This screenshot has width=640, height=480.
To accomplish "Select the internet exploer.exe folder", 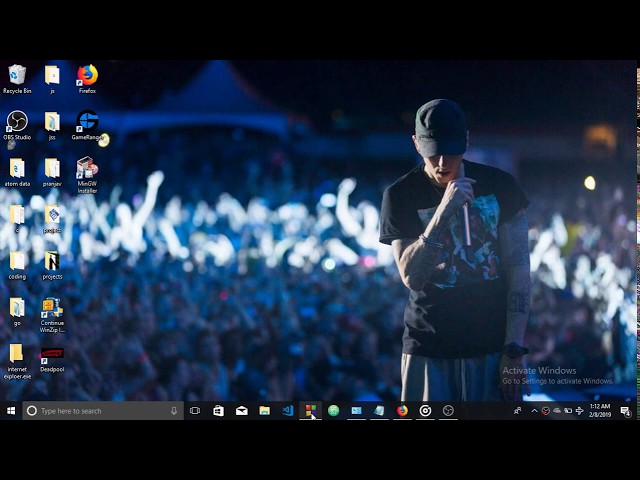I will point(17,361).
